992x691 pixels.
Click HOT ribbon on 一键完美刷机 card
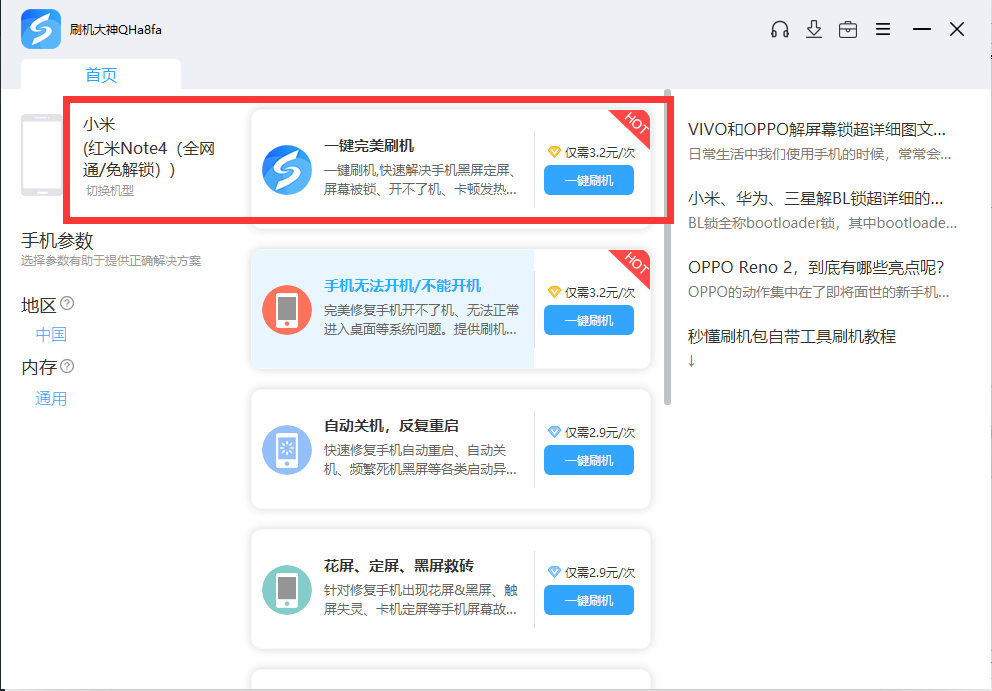[635, 125]
